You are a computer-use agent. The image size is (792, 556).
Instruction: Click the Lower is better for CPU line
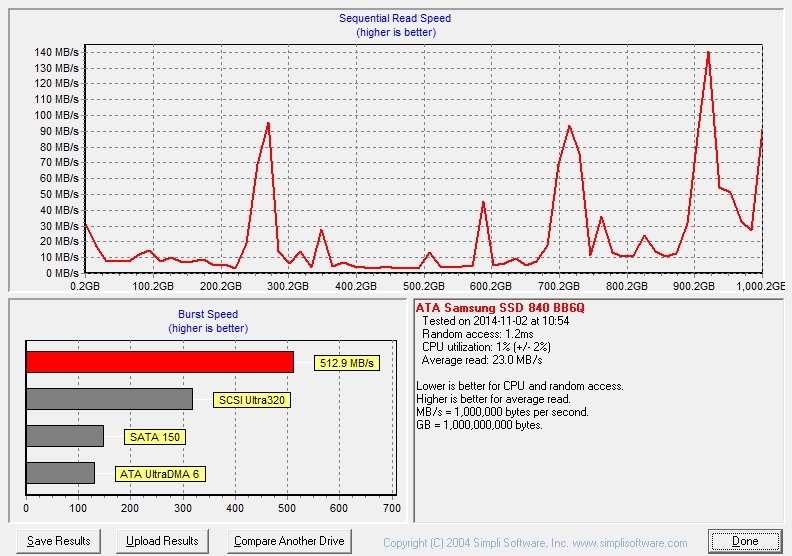click(520, 386)
